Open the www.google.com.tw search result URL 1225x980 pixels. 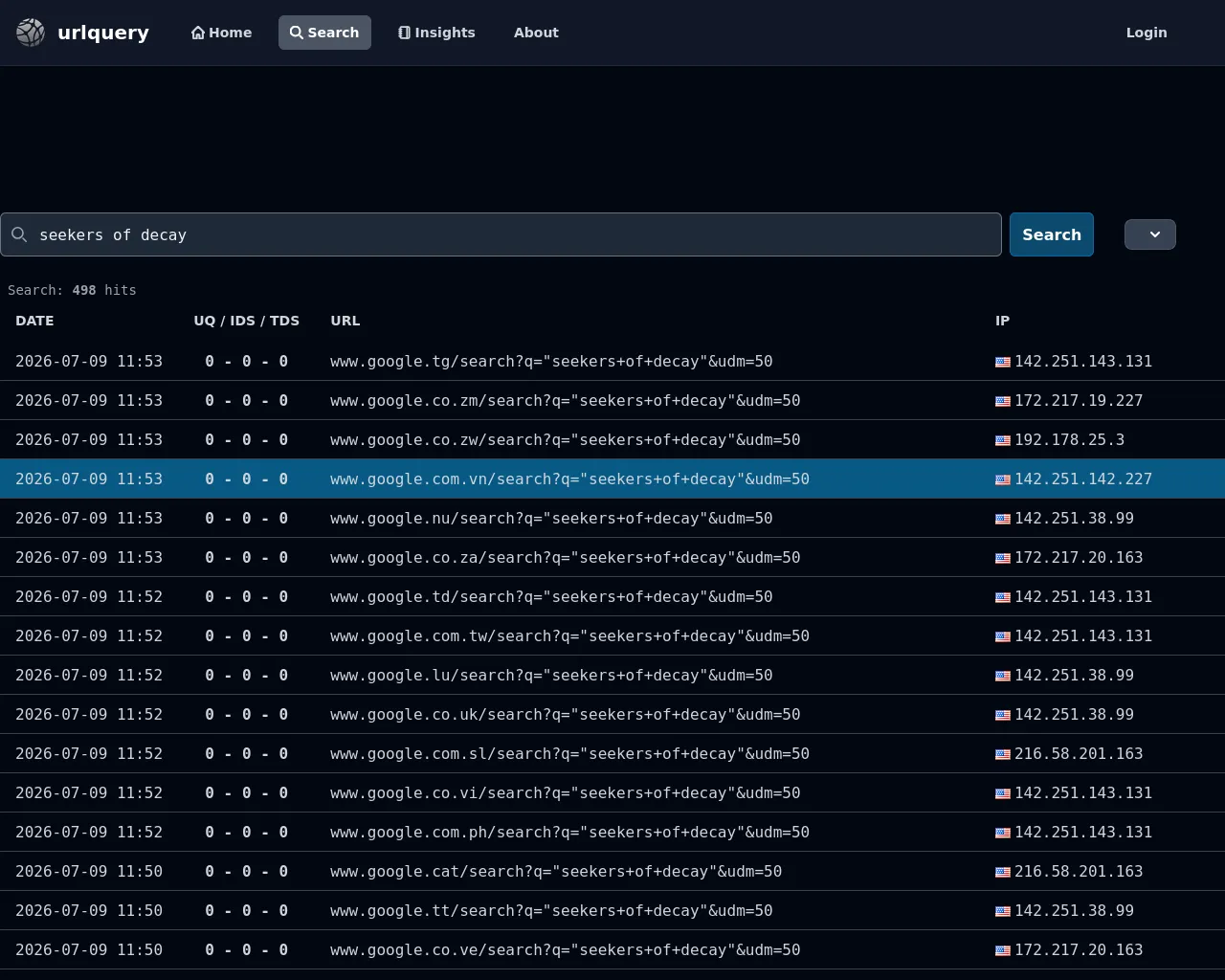569,636
